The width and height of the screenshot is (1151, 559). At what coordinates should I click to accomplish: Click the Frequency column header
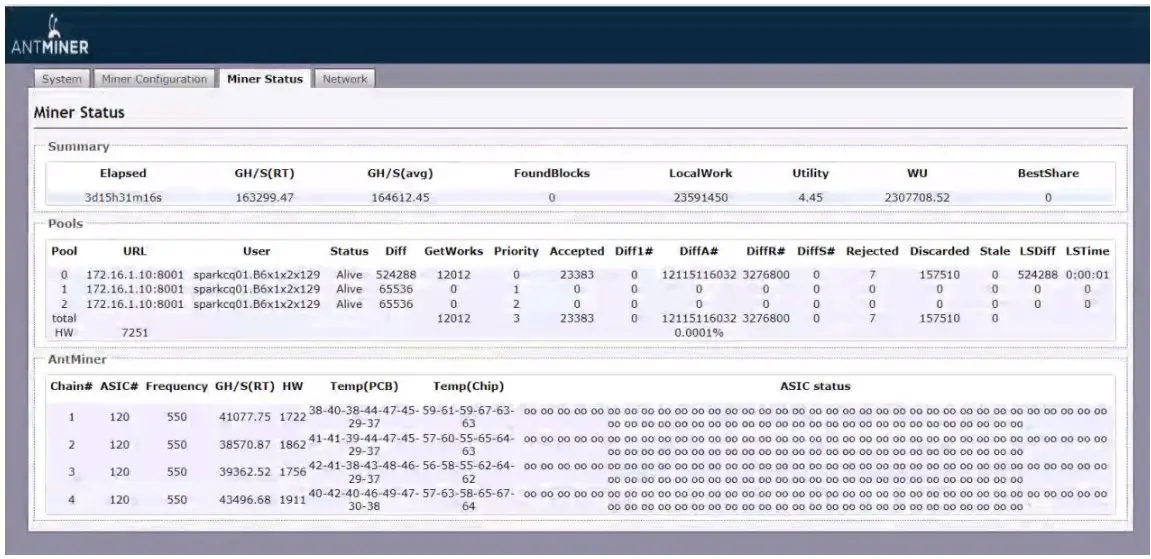click(x=176, y=386)
